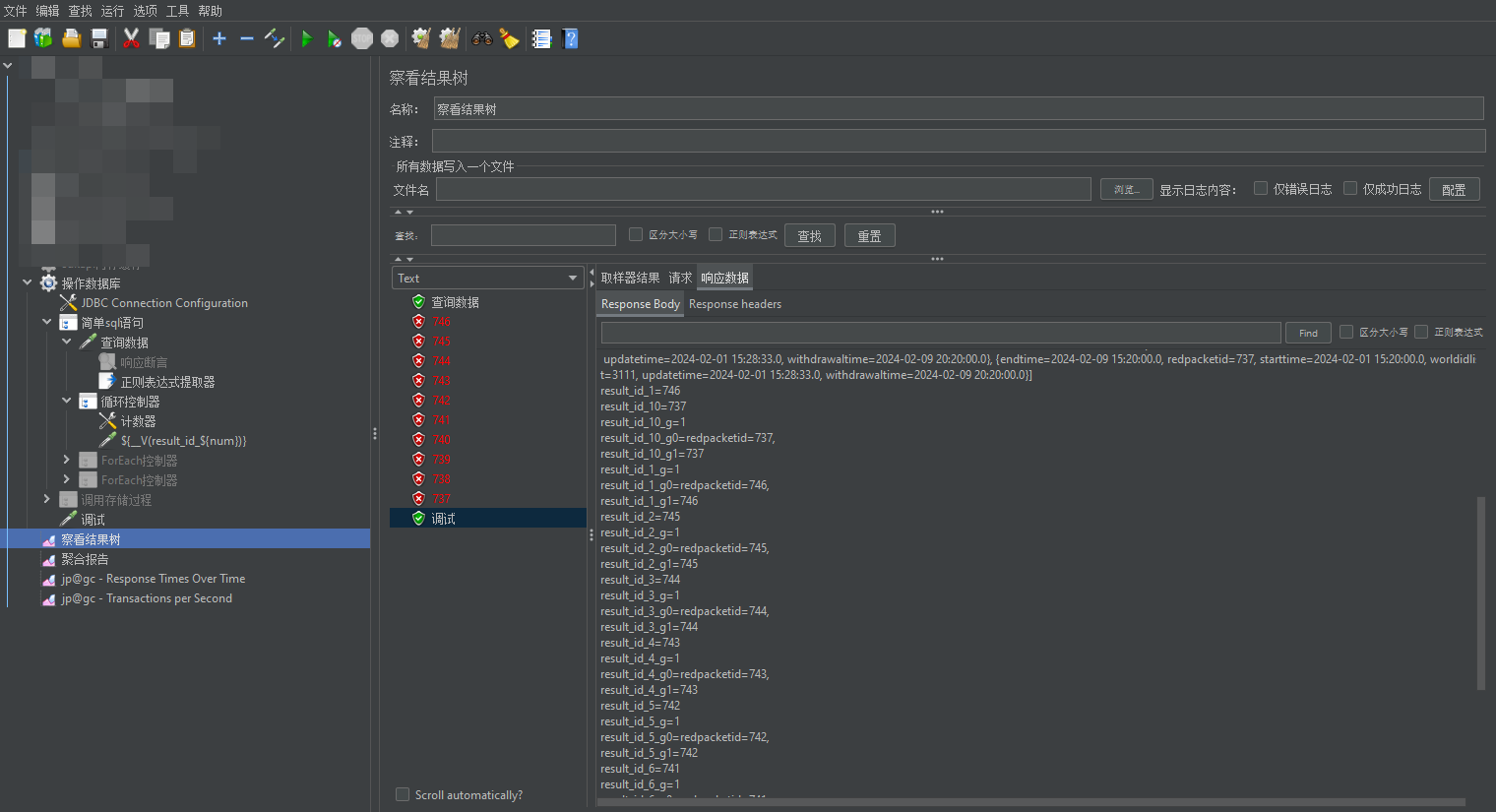The height and width of the screenshot is (812, 1496).
Task: Click the Shutdown test icon
Action: point(390,38)
